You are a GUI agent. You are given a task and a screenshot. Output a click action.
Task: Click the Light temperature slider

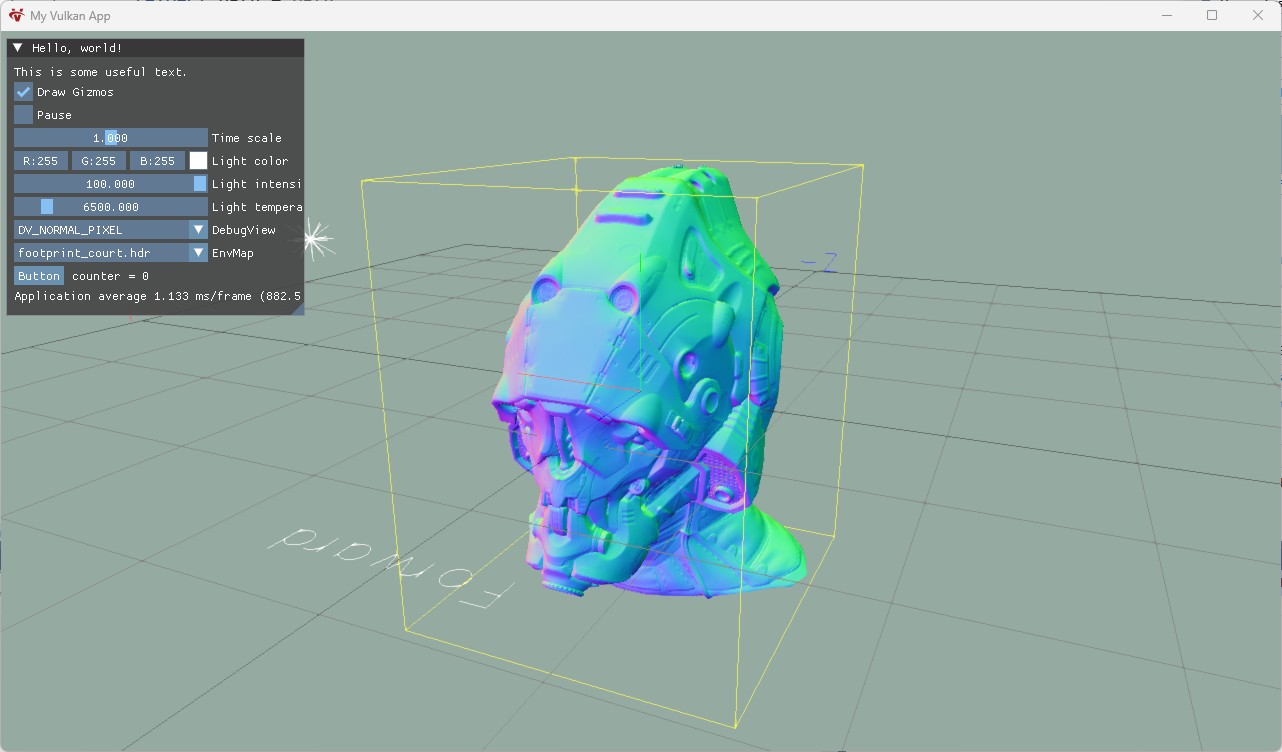pos(110,207)
